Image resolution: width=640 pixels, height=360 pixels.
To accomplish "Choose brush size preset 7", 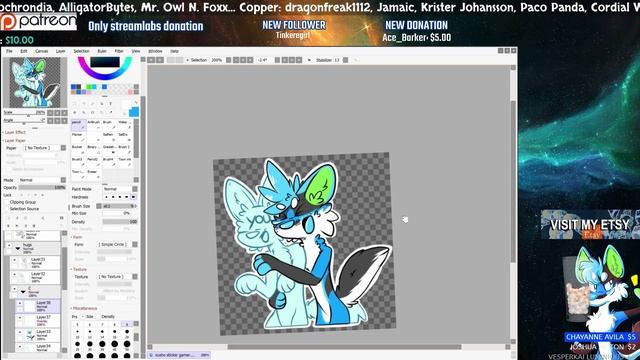I will (x=102, y=325).
